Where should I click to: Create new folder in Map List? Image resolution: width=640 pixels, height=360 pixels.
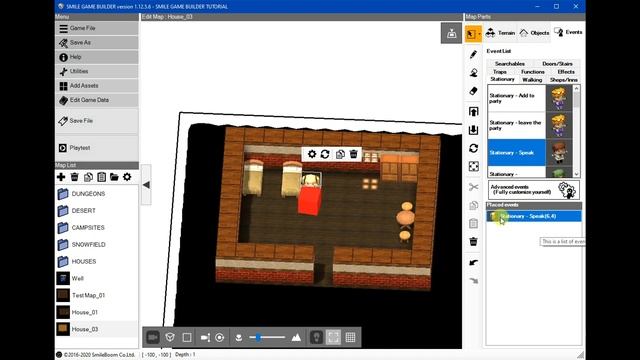click(114, 177)
